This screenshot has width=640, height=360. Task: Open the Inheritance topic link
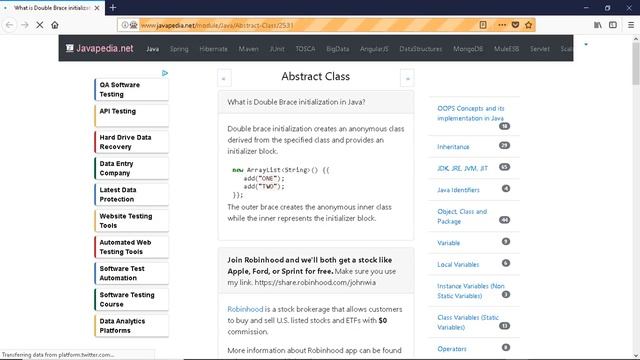point(453,147)
